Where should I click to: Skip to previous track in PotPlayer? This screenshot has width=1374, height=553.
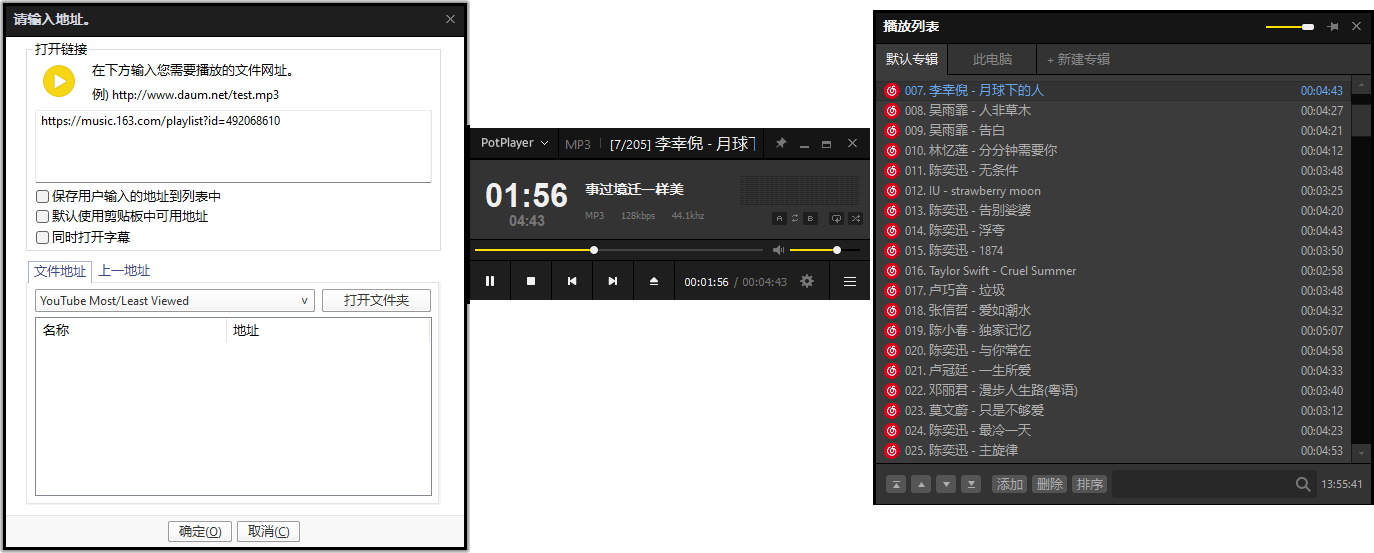[x=572, y=281]
